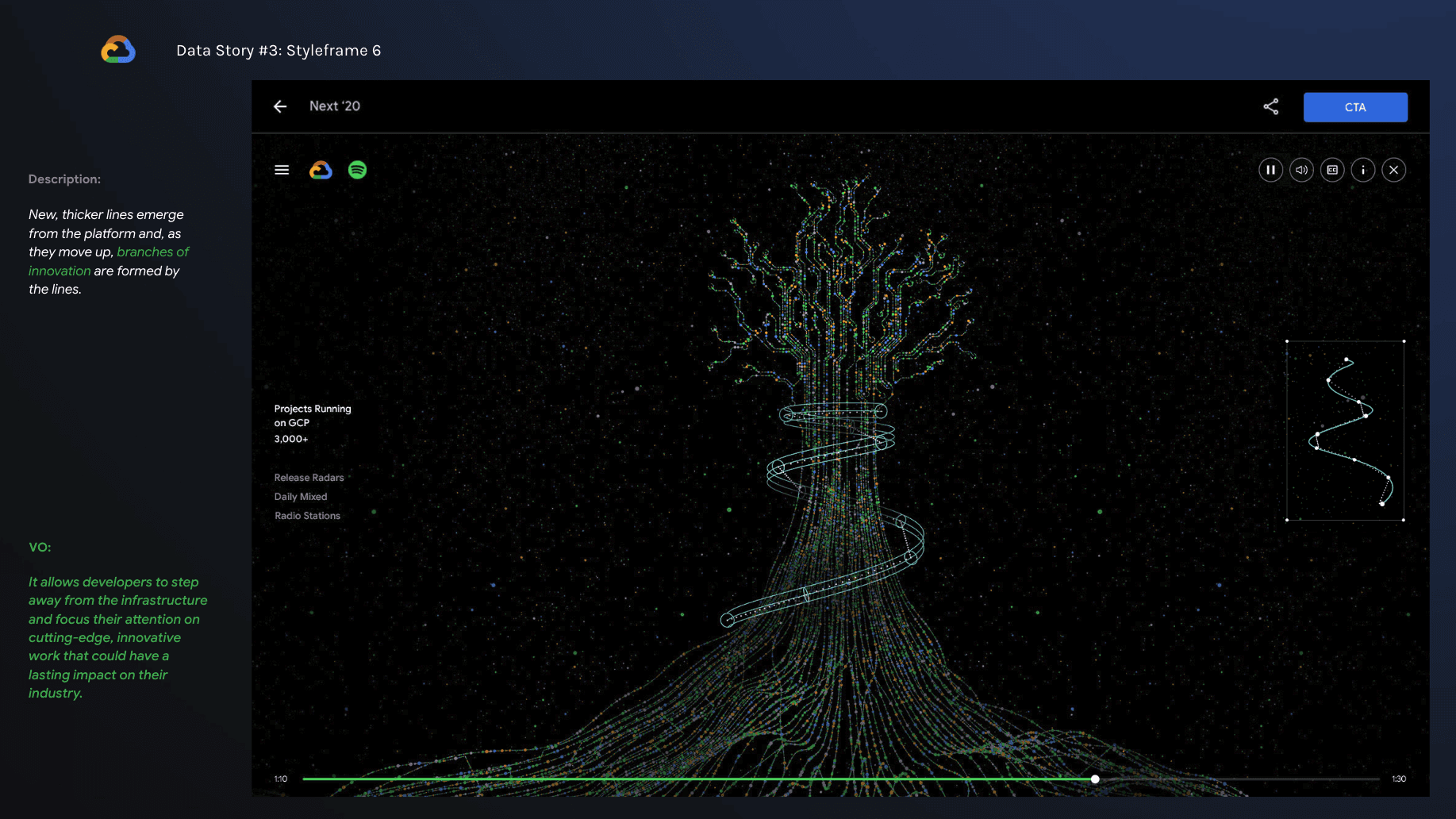
Task: Select Release Radars chapter
Action: tap(309, 478)
